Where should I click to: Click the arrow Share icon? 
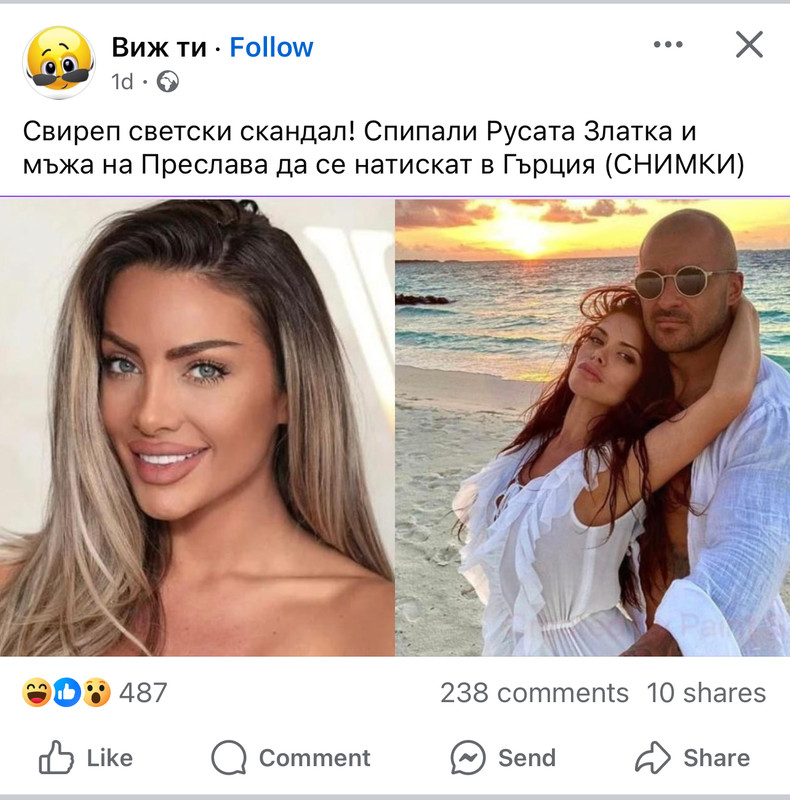click(653, 758)
